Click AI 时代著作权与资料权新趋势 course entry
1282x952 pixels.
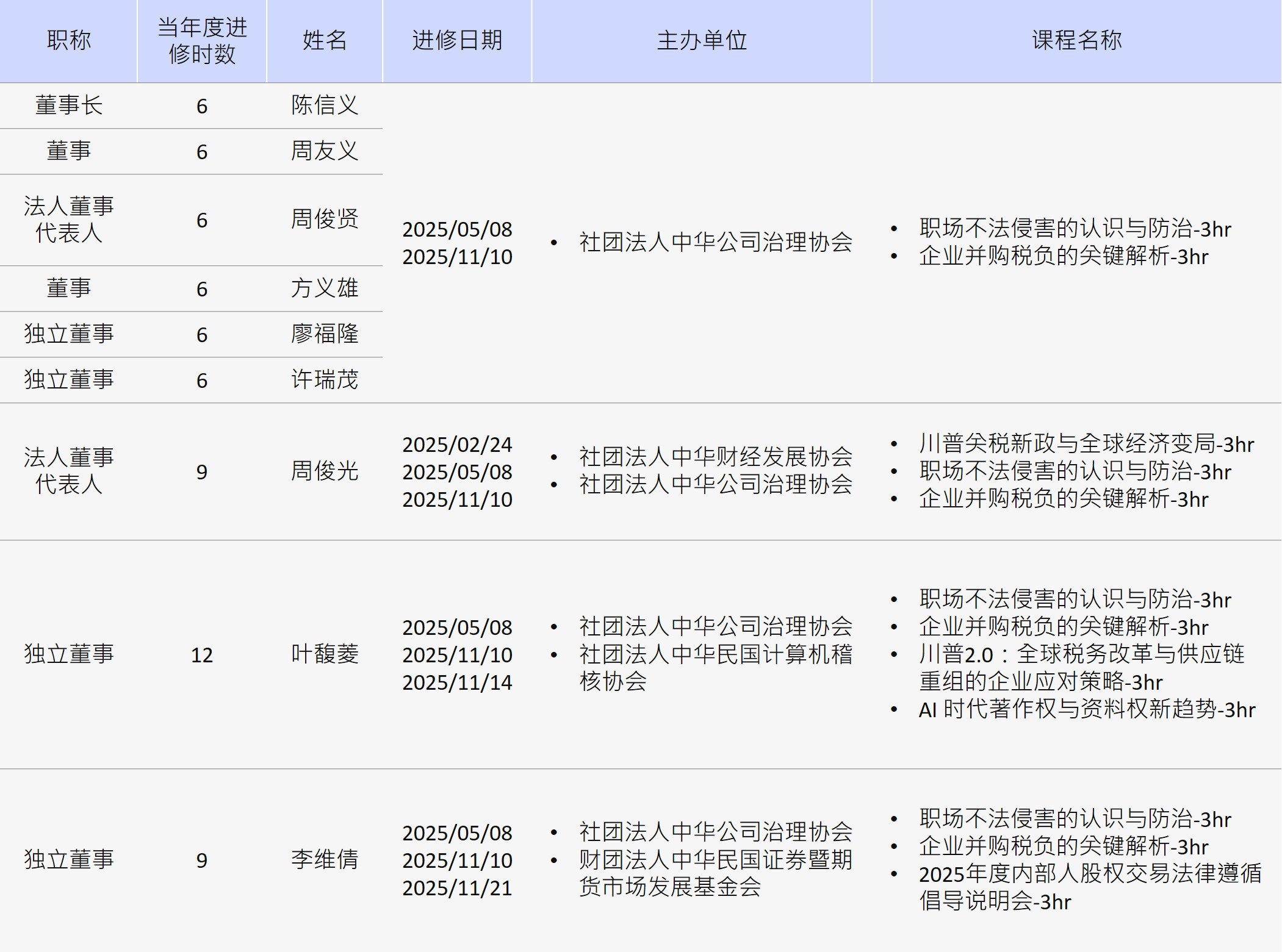[x=1086, y=710]
